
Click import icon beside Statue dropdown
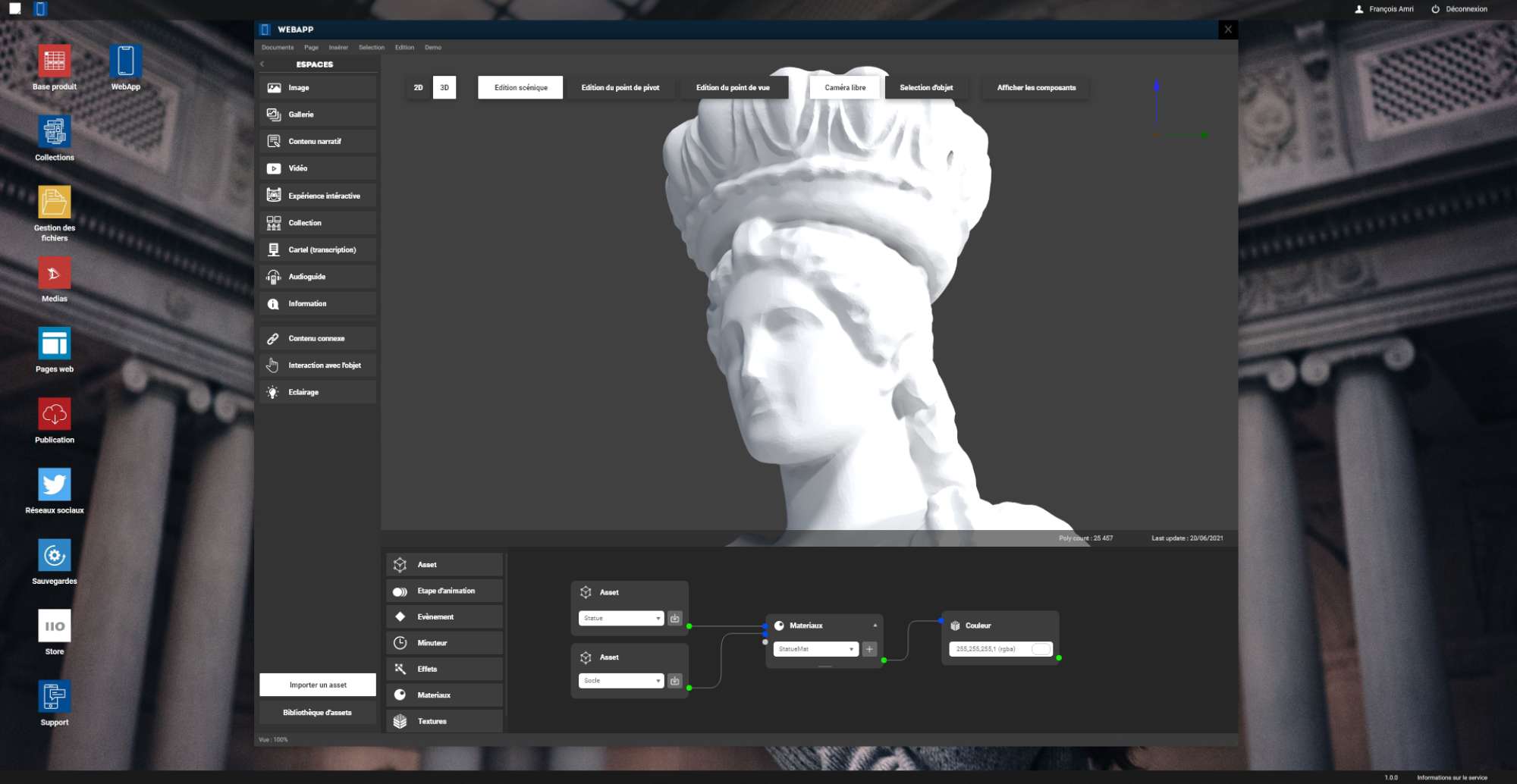click(x=675, y=618)
